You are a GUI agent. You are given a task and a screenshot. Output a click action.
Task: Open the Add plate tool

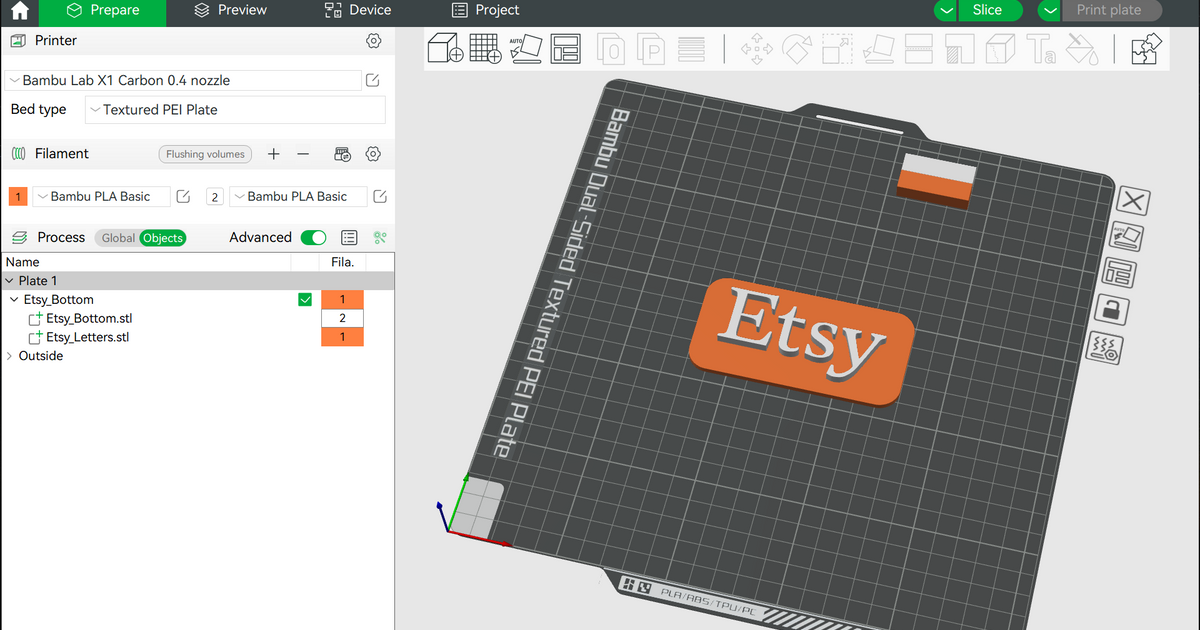(x=486, y=48)
